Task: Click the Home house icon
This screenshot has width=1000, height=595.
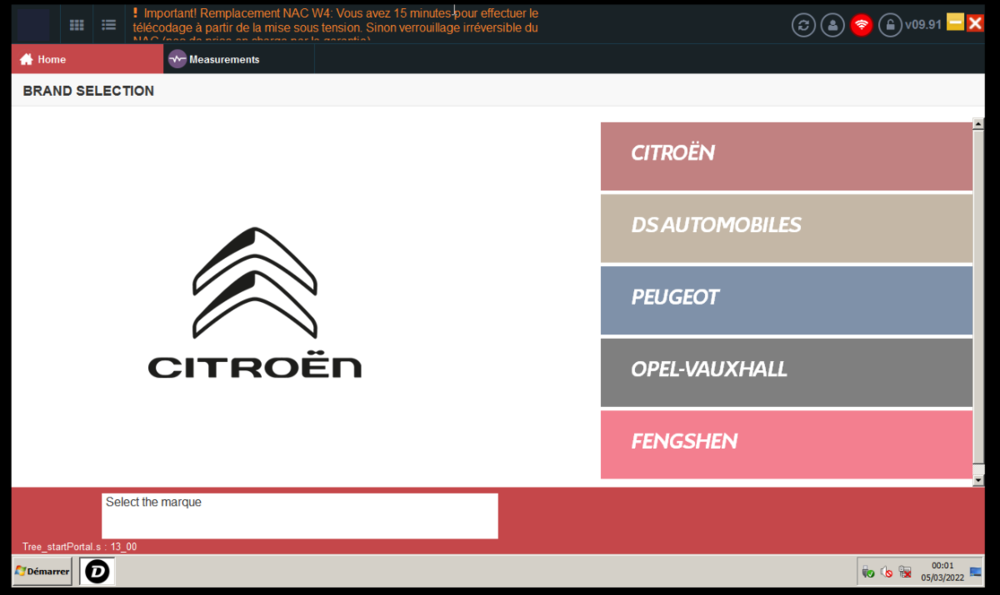Action: (x=23, y=59)
